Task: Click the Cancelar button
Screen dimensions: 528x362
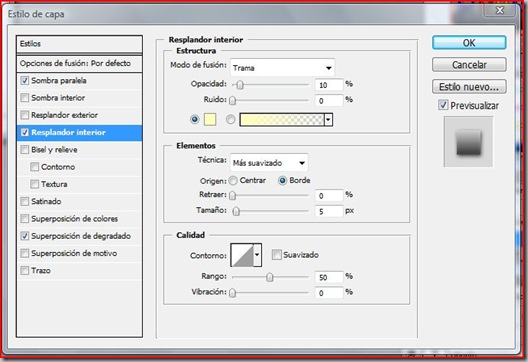Action: coord(469,65)
